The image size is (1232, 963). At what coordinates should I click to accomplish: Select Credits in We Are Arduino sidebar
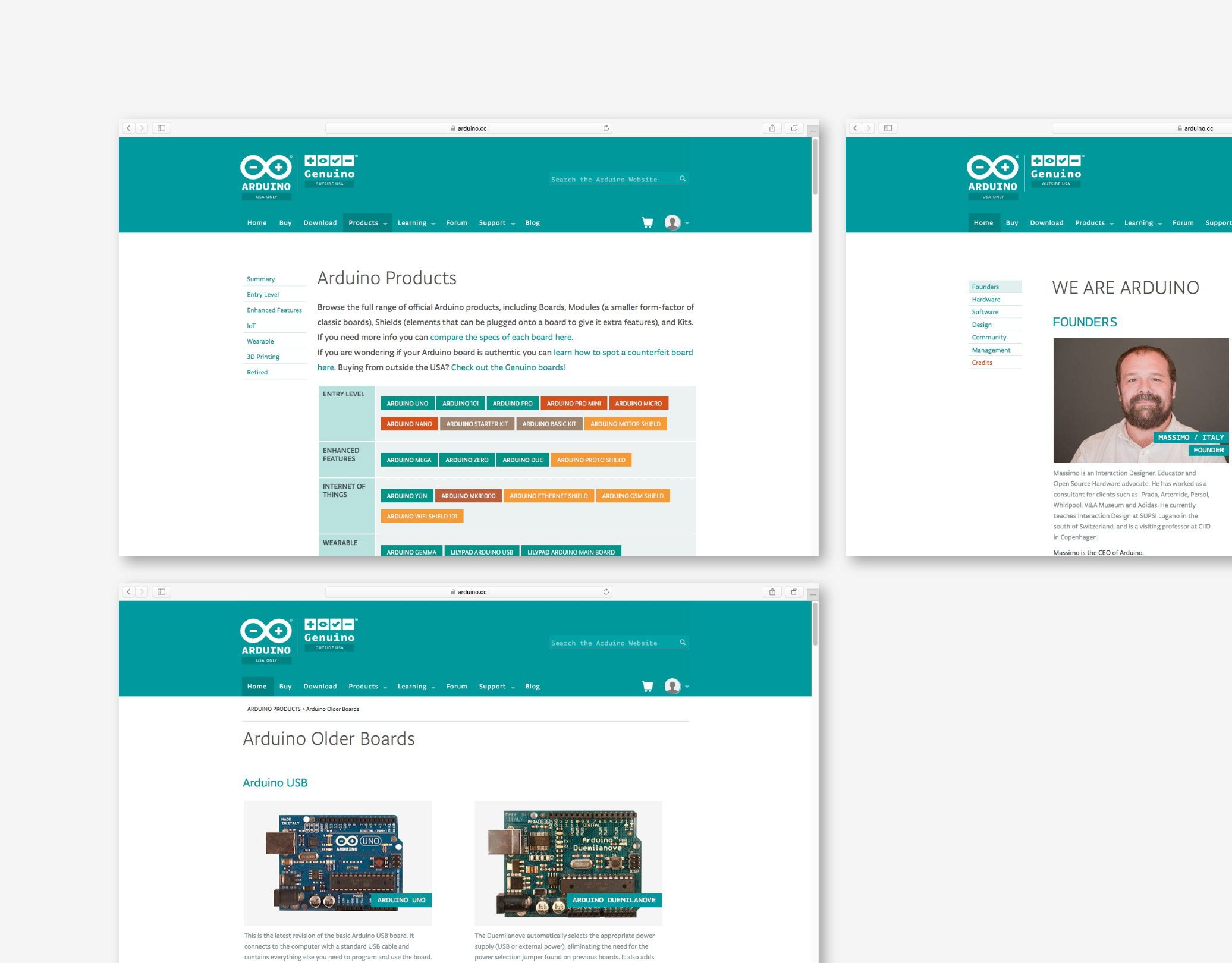(982, 363)
